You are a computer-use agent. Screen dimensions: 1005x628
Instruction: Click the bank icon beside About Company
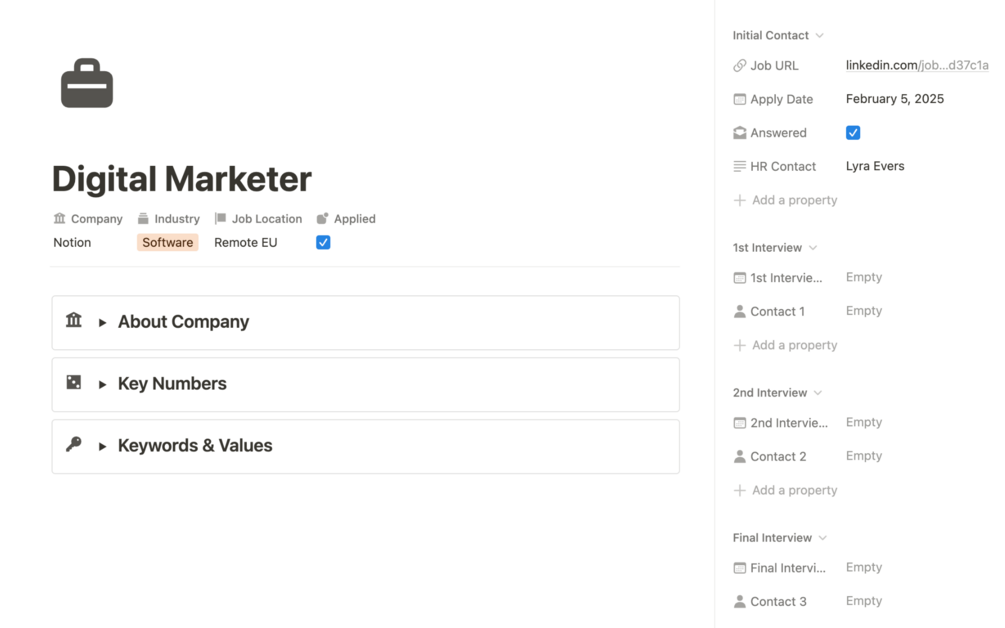pos(74,320)
